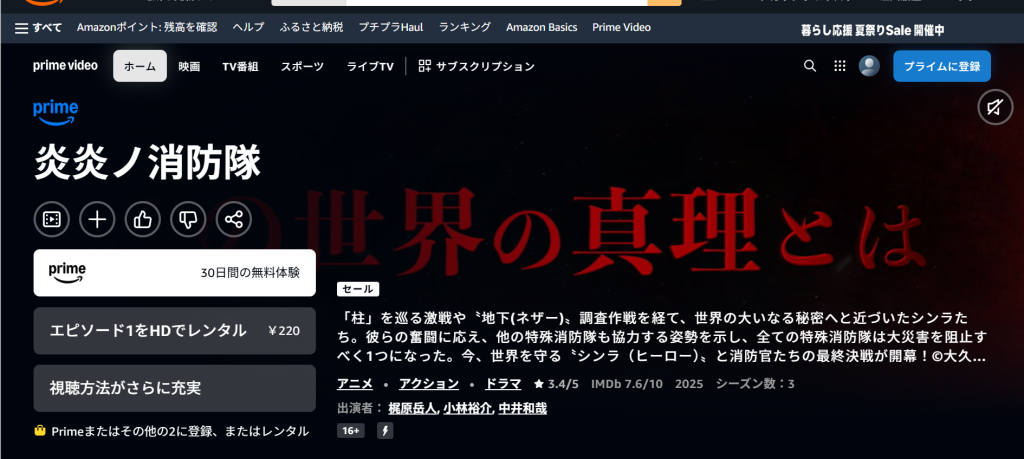1024x459 pixels.
Task: Open the スポーツ tab
Action: (302, 66)
